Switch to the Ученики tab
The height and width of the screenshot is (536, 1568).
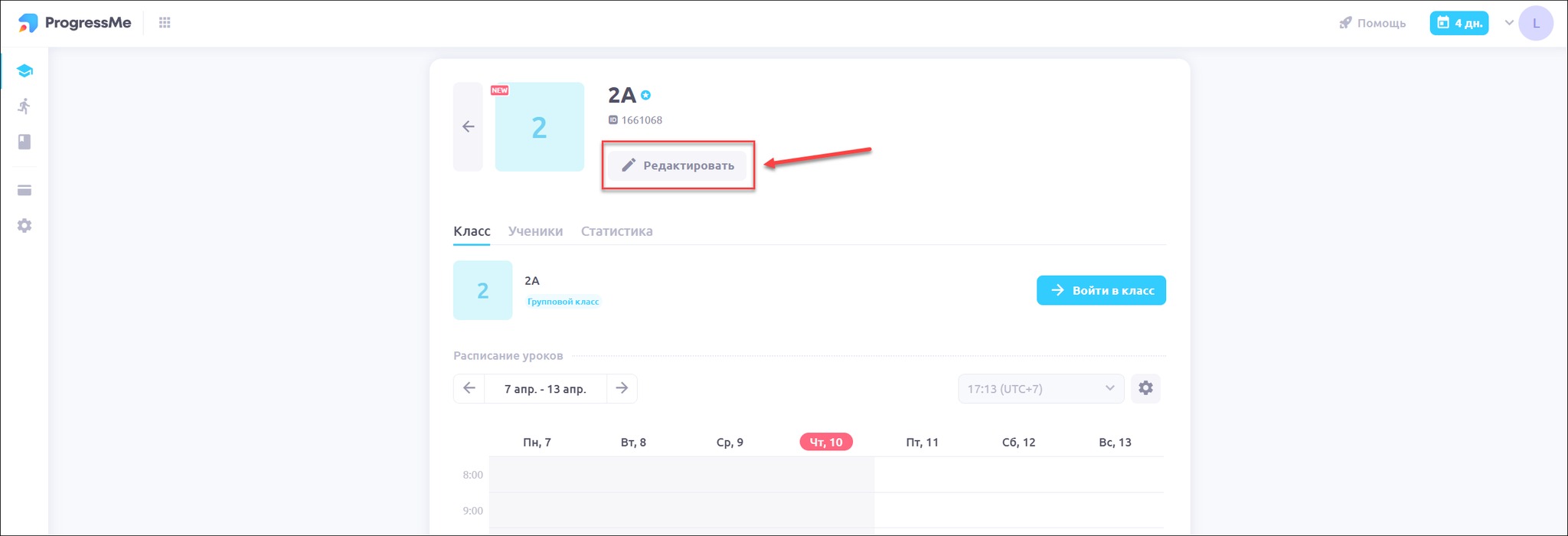(x=535, y=231)
